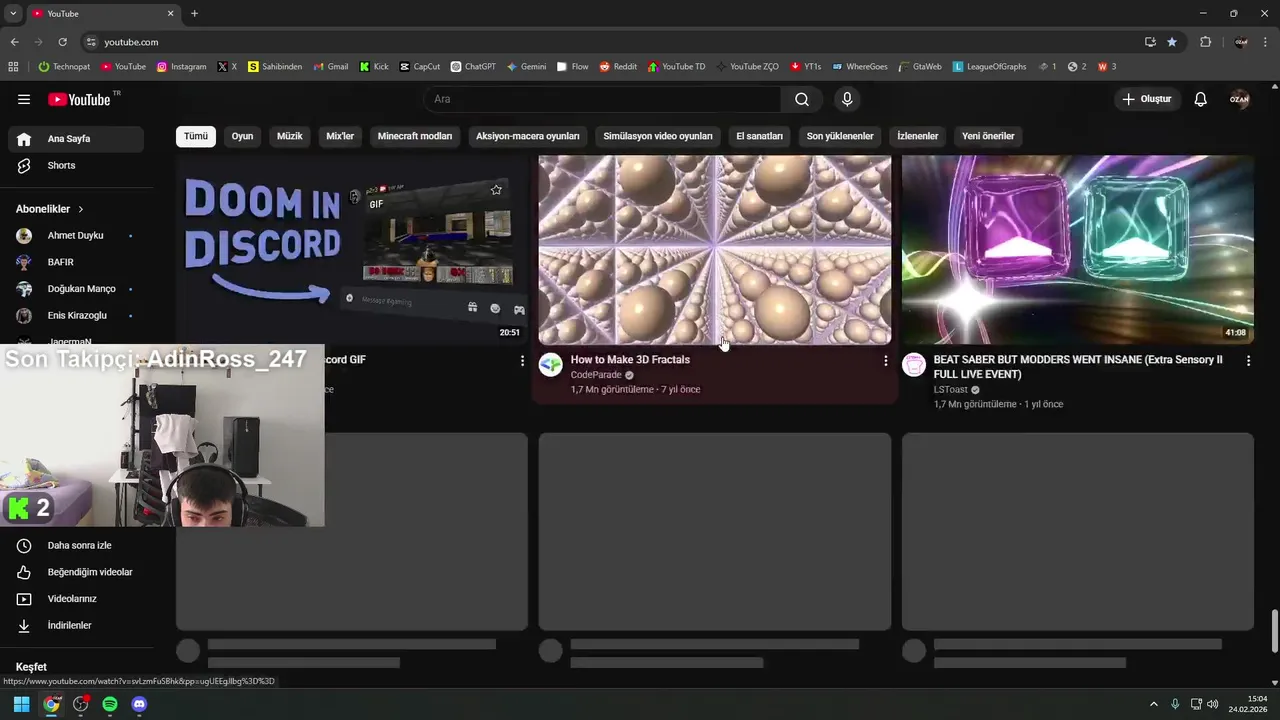Reload the page in Chrome

[62, 42]
